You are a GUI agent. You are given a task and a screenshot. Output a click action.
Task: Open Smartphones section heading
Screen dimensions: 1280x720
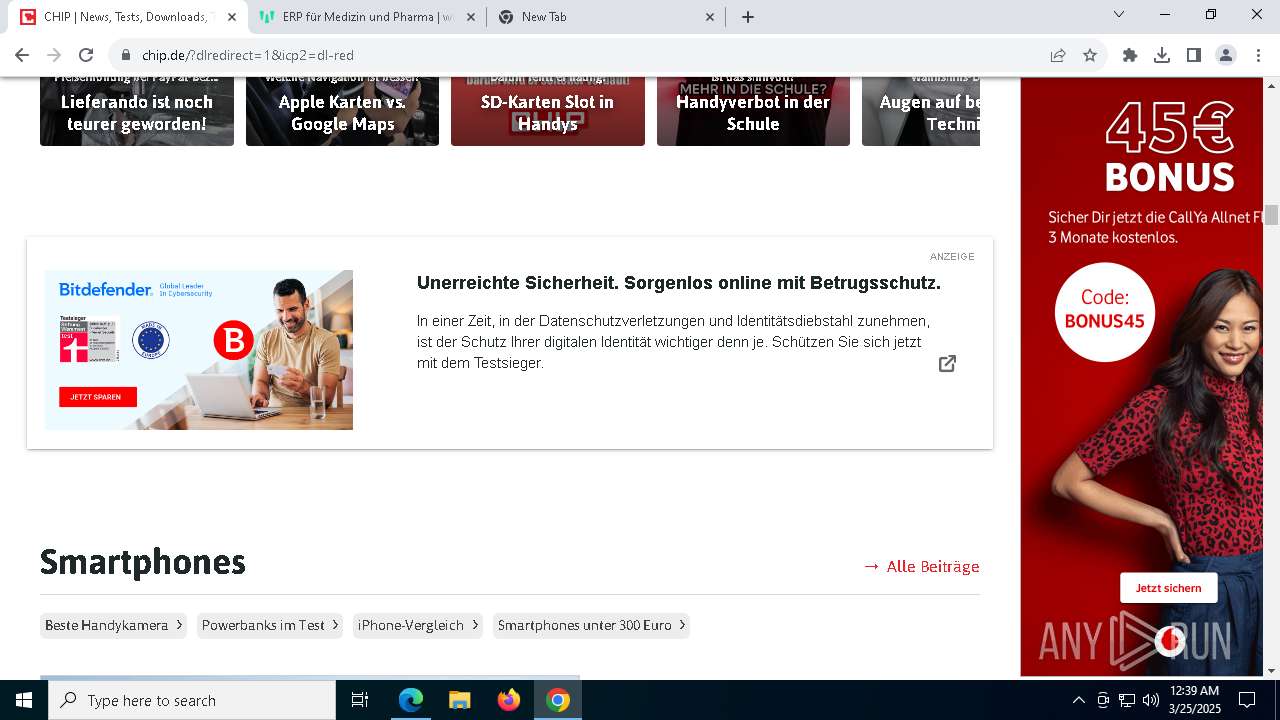[143, 562]
